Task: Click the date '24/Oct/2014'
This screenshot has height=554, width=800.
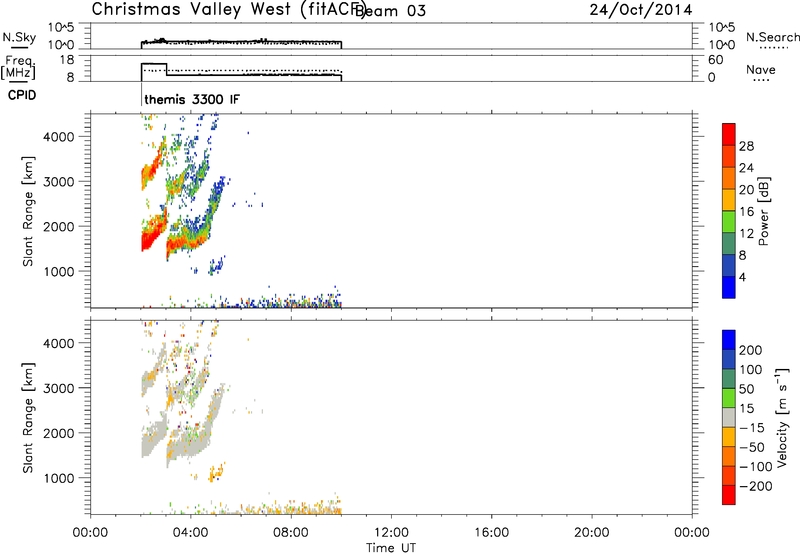Action: pos(641,10)
